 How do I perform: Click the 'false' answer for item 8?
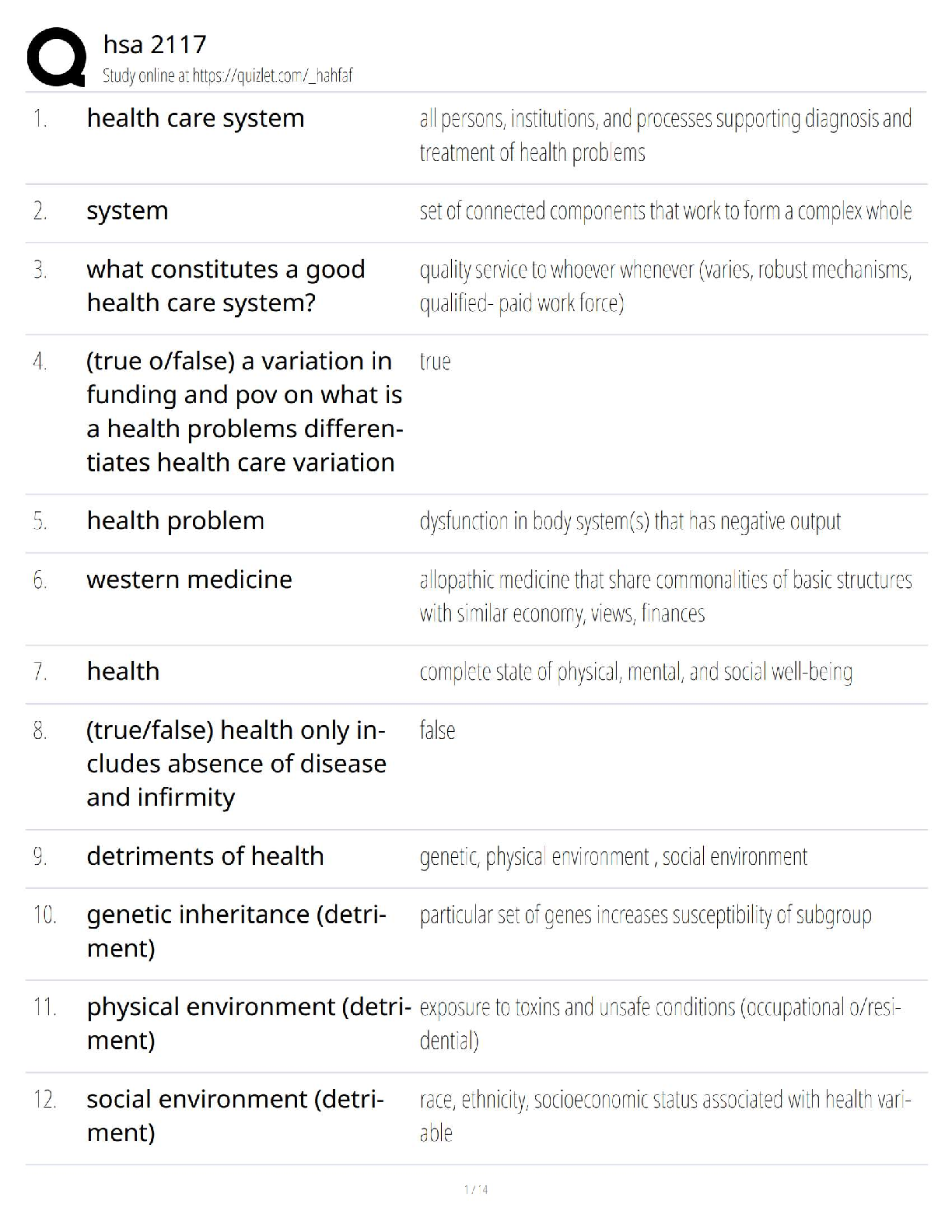click(x=437, y=730)
